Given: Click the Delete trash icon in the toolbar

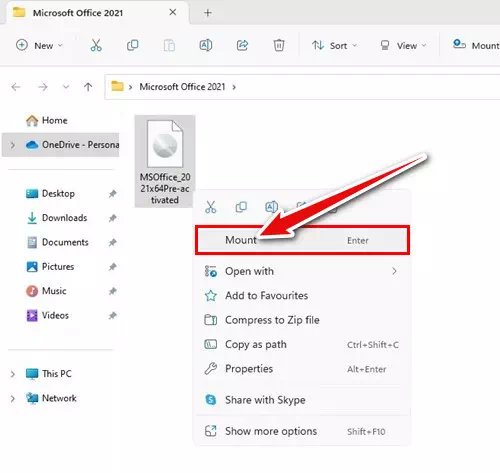Looking at the screenshot, I should tap(279, 45).
